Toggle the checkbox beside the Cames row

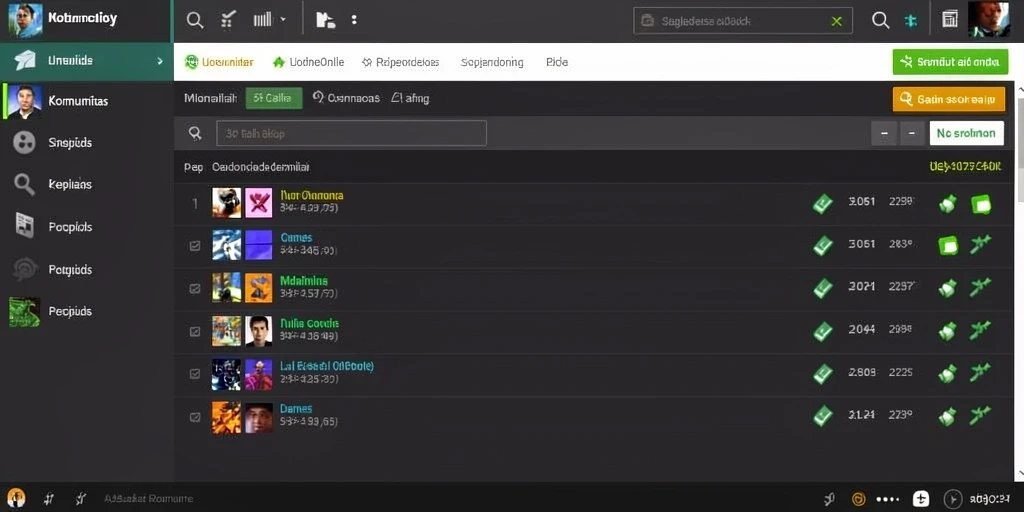point(195,246)
